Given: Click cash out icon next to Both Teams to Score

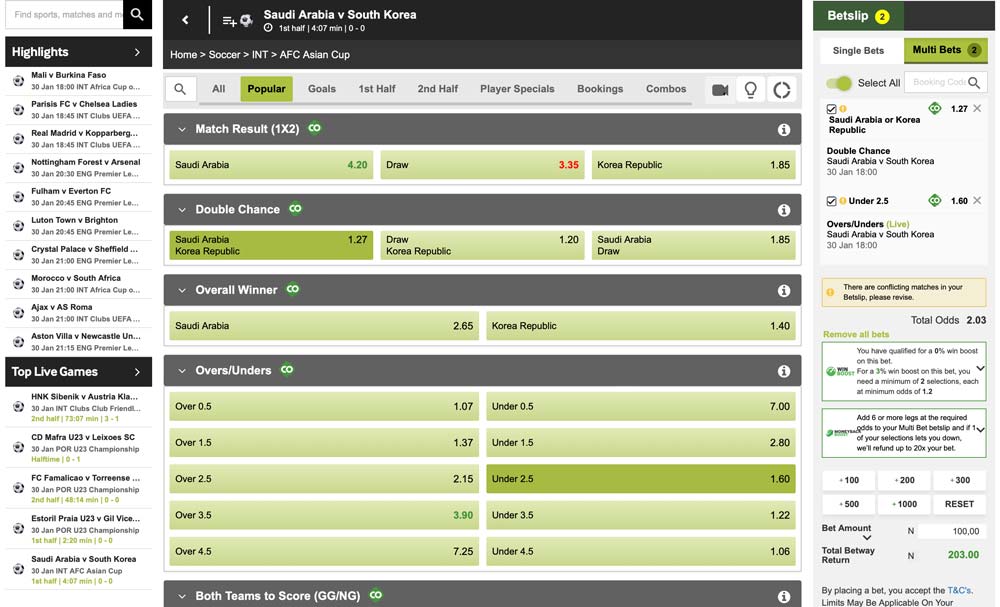Looking at the screenshot, I should (376, 595).
